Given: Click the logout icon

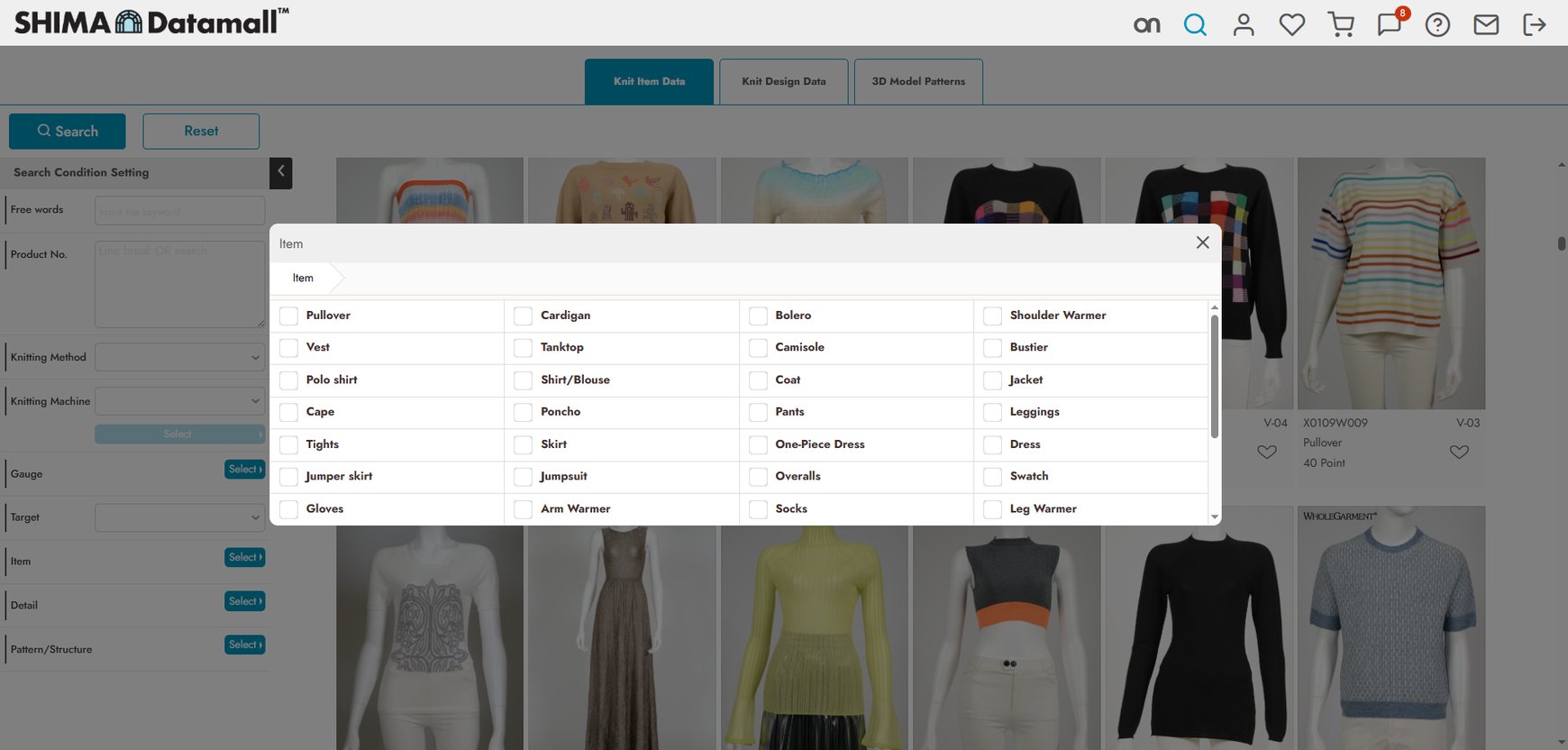Looking at the screenshot, I should pyautogui.click(x=1534, y=24).
